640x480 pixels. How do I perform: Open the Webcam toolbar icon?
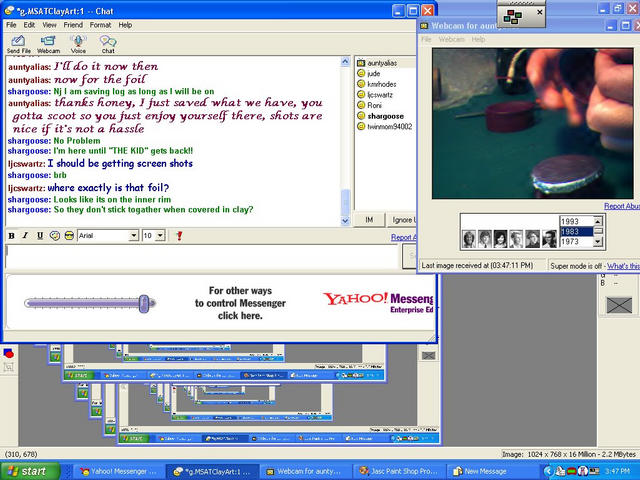point(48,44)
